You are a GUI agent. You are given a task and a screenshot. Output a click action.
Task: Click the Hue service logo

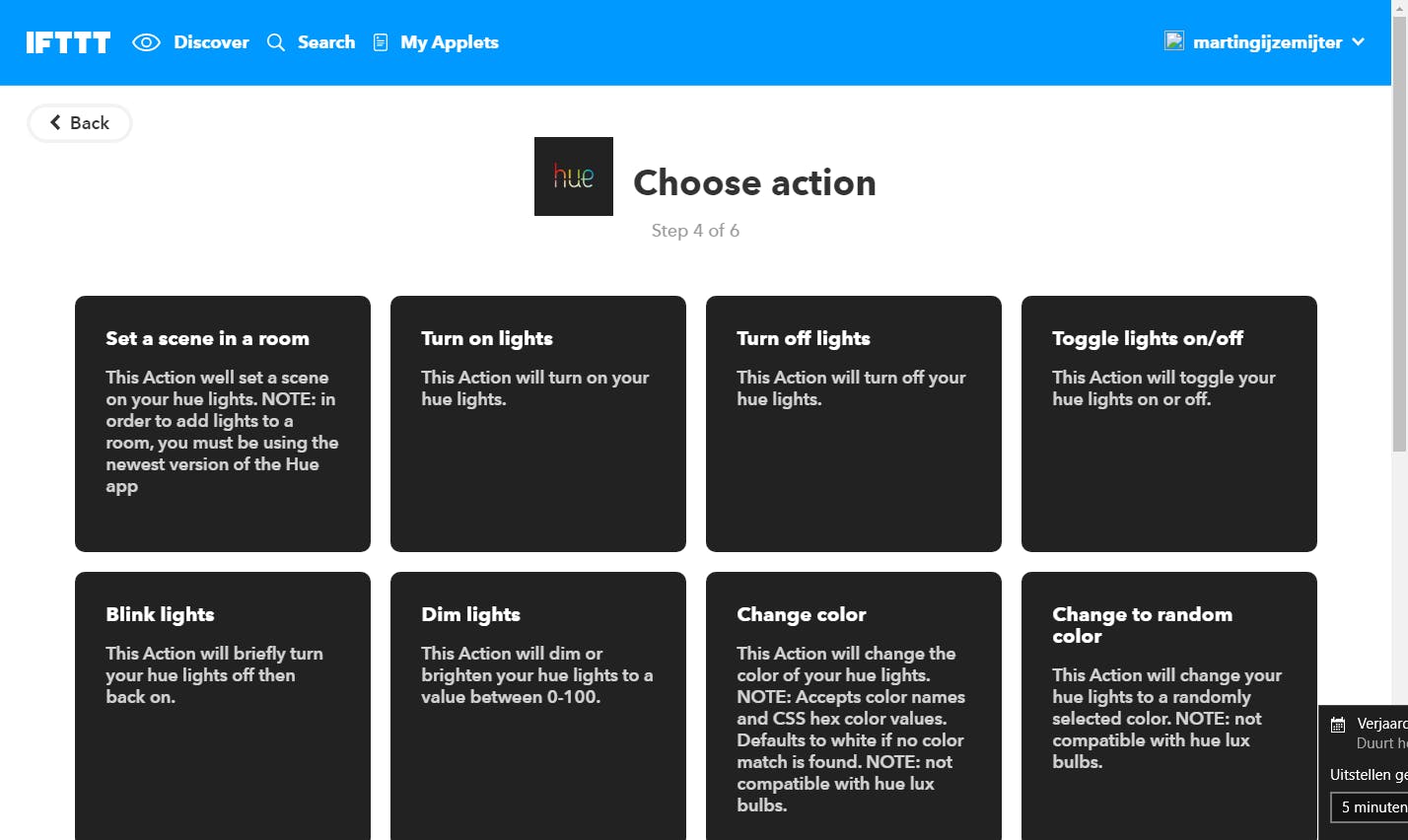(x=573, y=176)
